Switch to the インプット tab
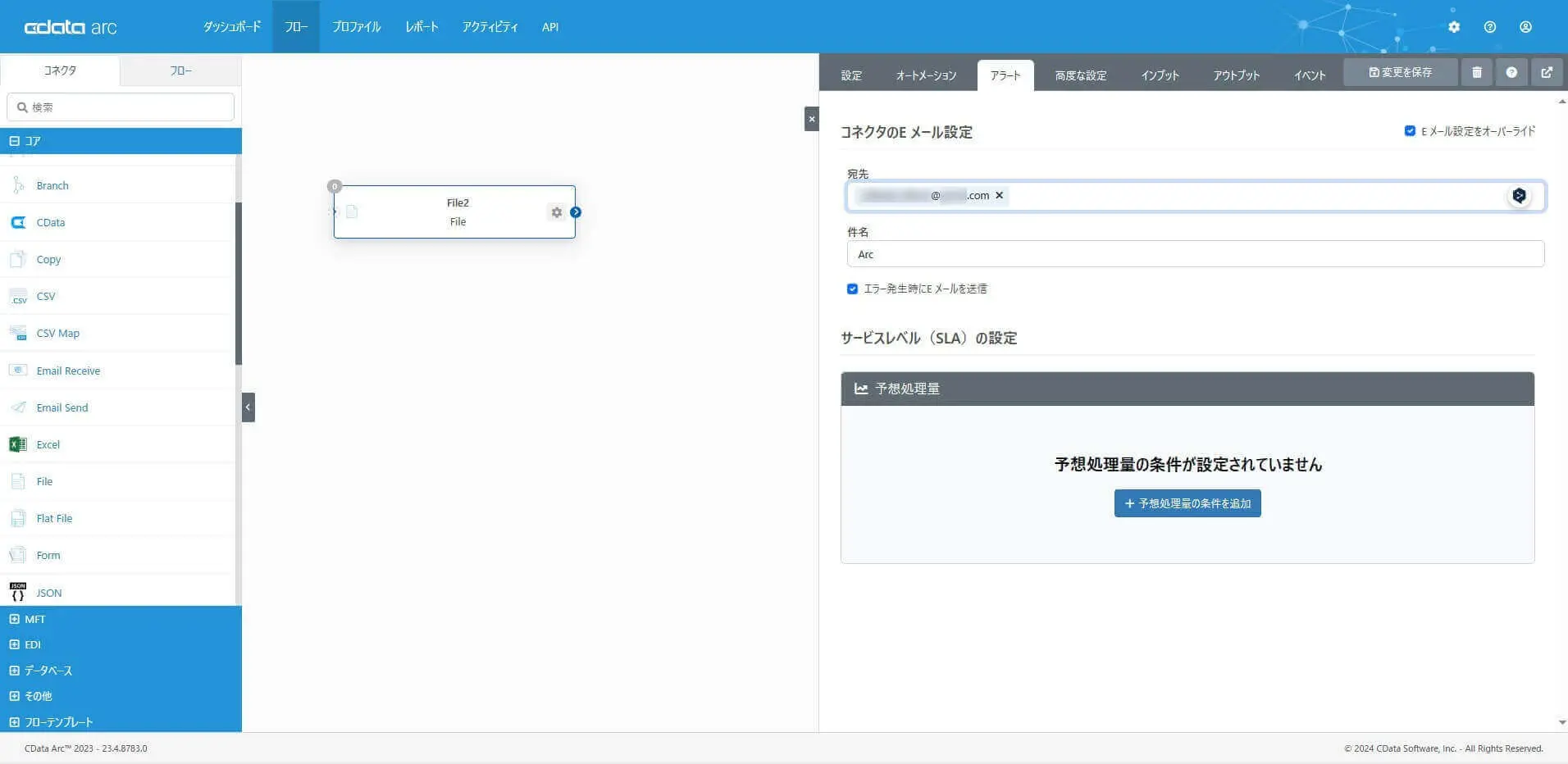 tap(1160, 75)
